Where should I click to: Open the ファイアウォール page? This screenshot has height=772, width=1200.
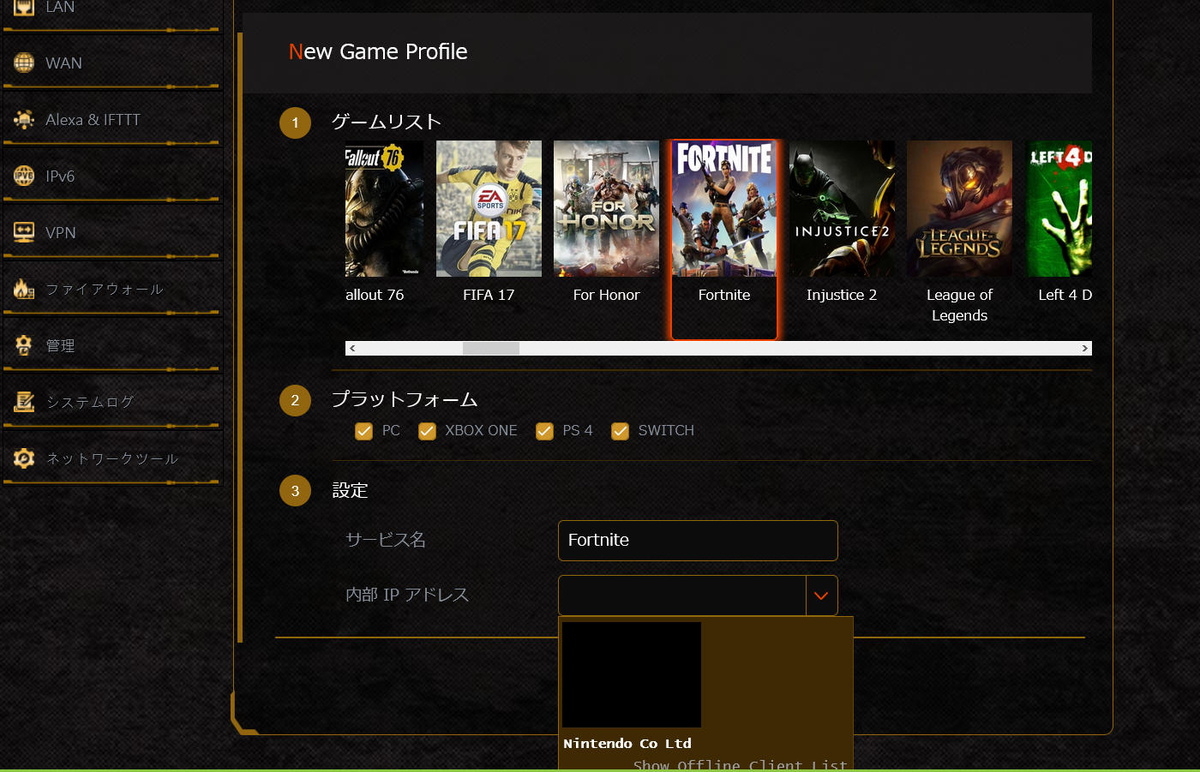pyautogui.click(x=110, y=289)
